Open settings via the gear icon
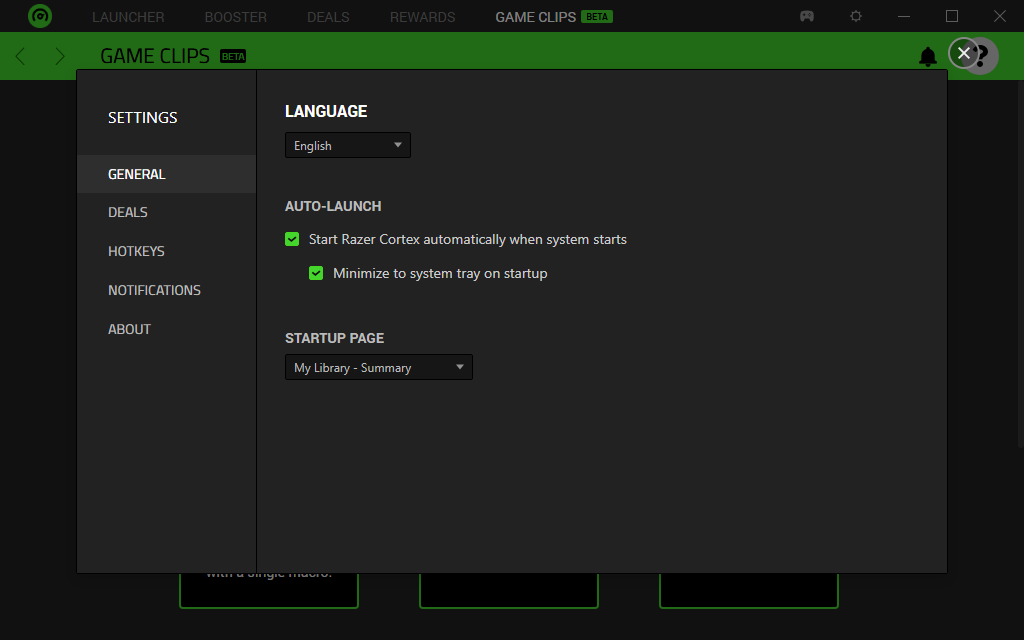Image resolution: width=1024 pixels, height=640 pixels. (856, 17)
